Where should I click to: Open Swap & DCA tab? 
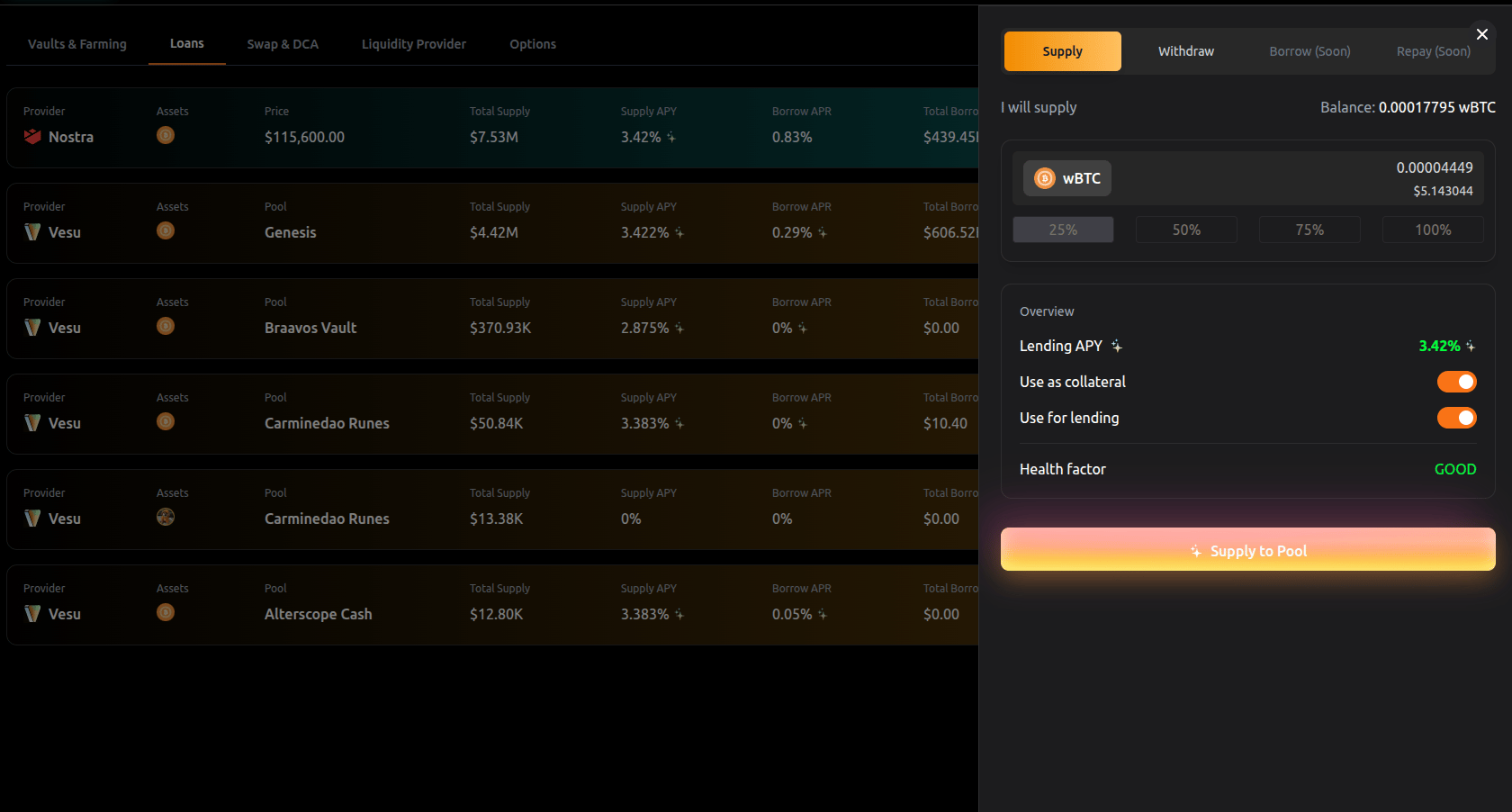(283, 44)
